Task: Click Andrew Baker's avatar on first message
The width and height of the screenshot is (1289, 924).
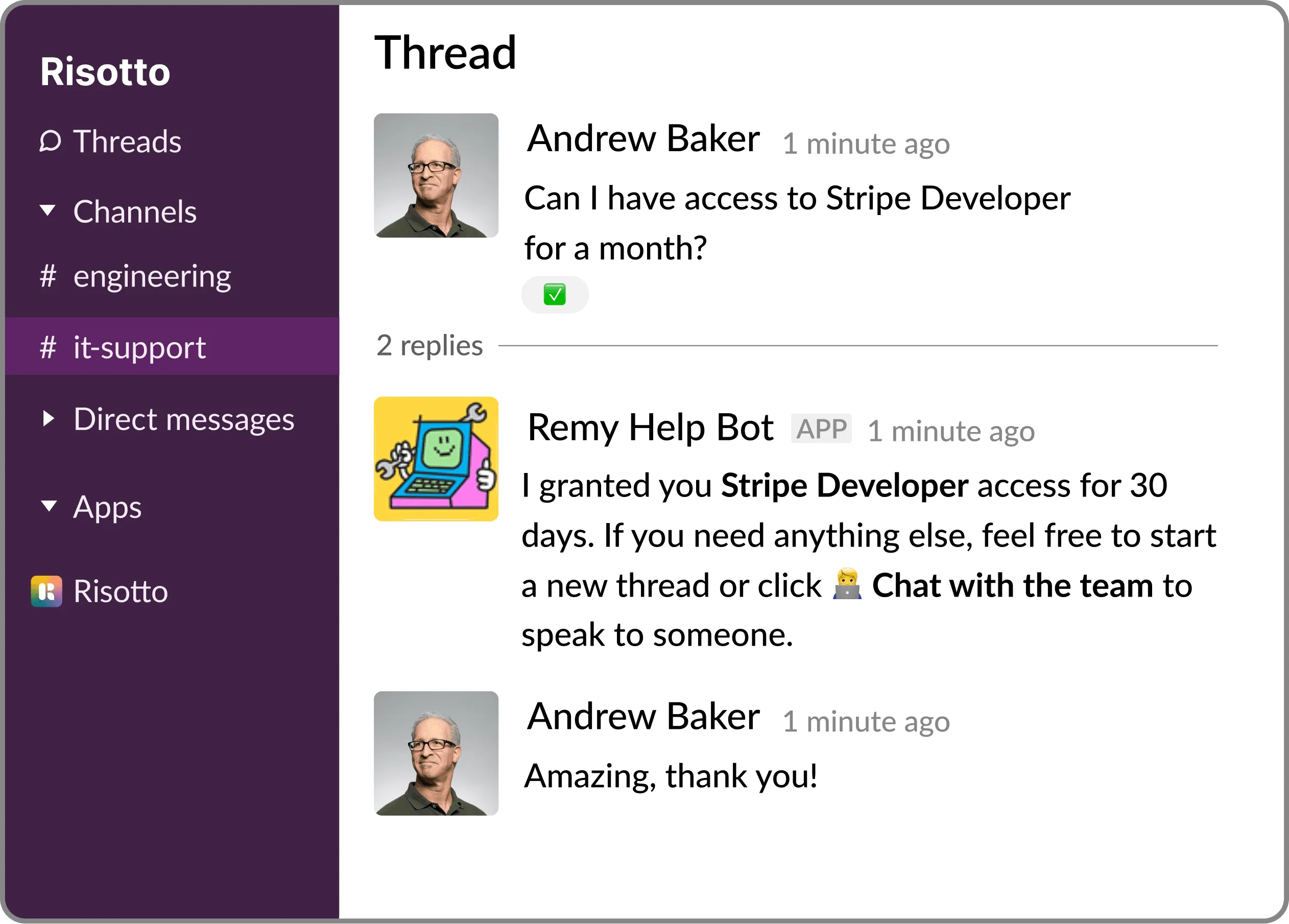Action: pyautogui.click(x=436, y=175)
